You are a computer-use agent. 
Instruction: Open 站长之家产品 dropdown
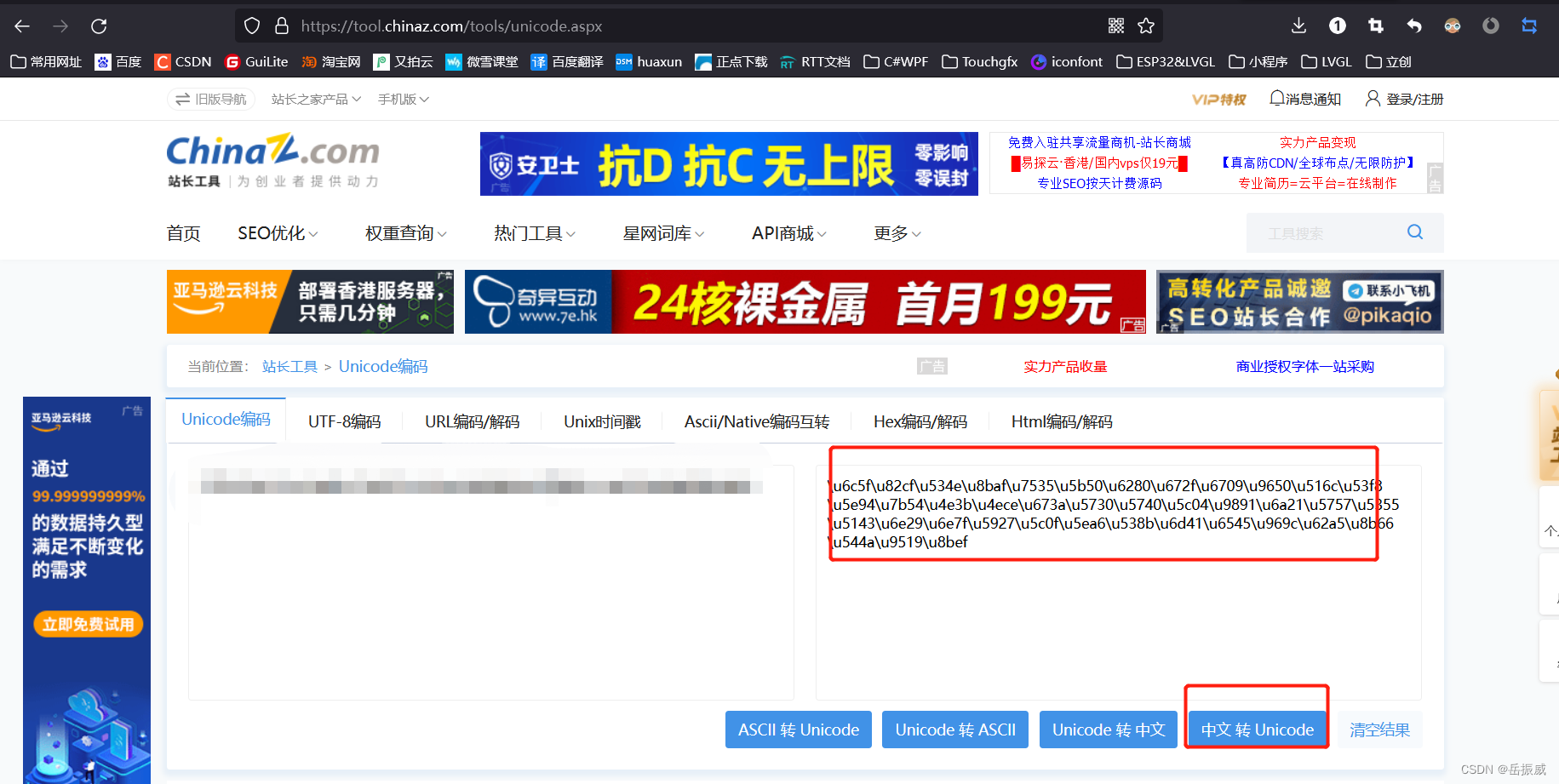coord(315,99)
